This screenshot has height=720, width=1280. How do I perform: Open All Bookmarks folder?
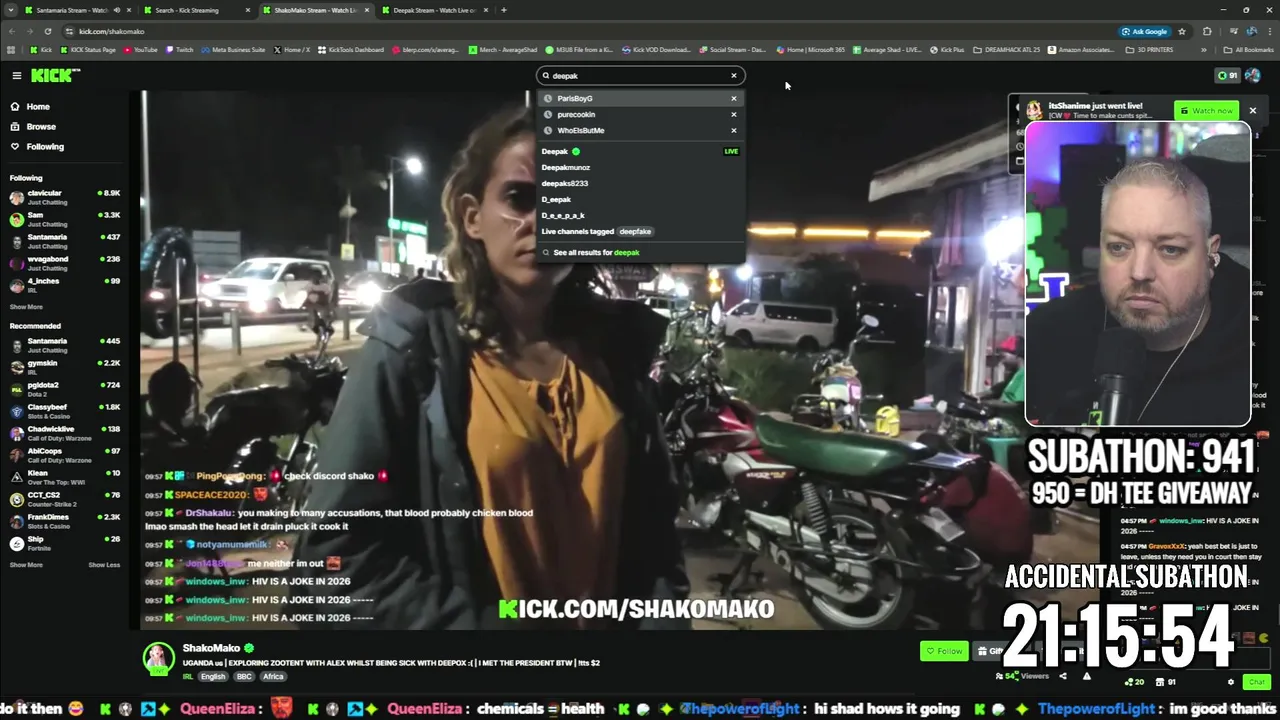[1250, 49]
